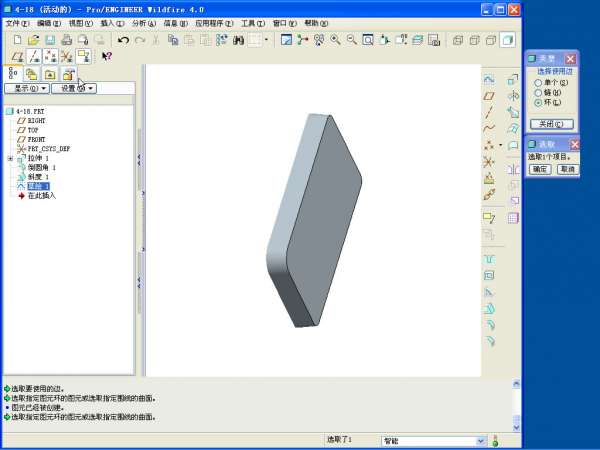Screen dimensions: 600x450
Task: Select the 环(L) radio option
Action: [538, 103]
